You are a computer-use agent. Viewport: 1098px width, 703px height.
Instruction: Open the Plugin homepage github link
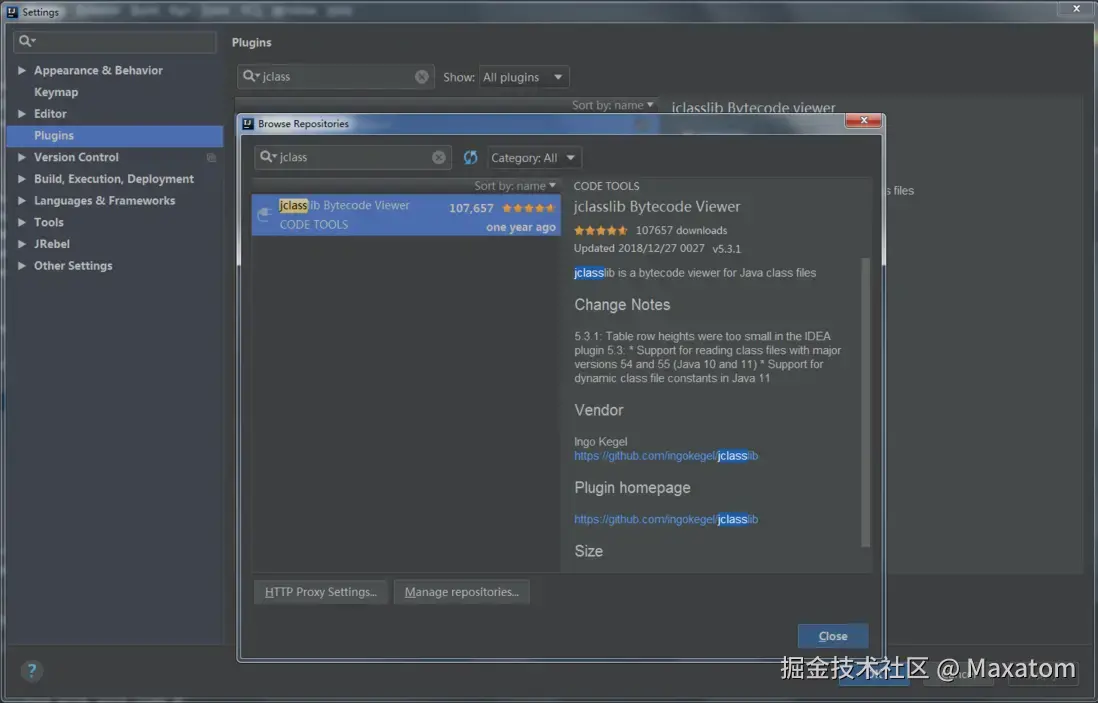click(x=665, y=520)
